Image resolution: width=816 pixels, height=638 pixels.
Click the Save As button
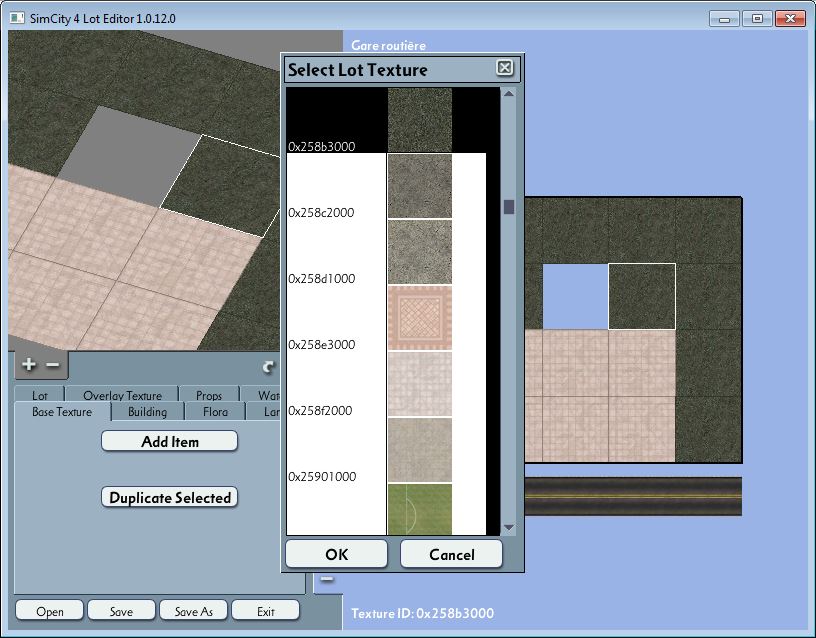tap(194, 611)
